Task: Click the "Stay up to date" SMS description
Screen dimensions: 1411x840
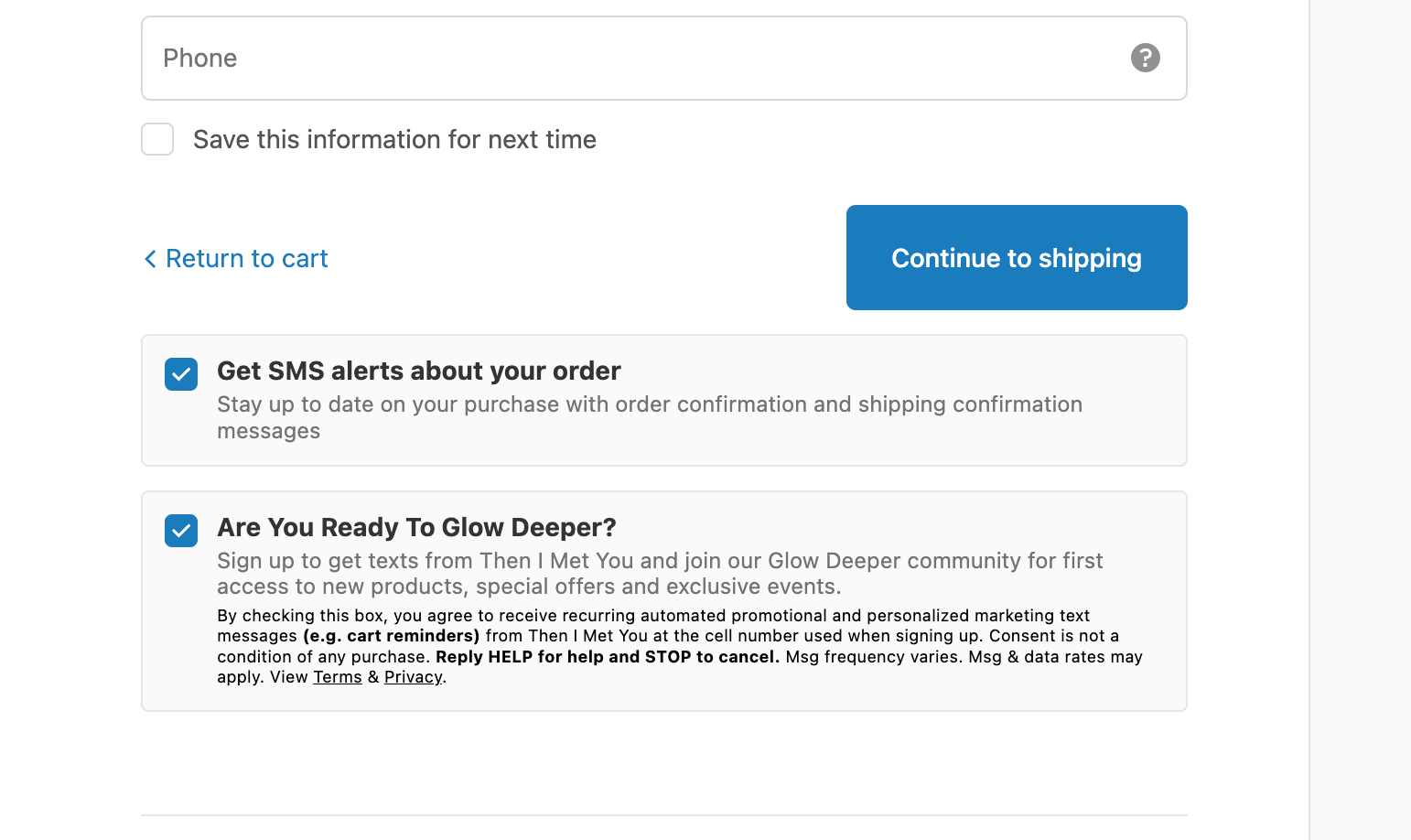Action: (x=649, y=404)
